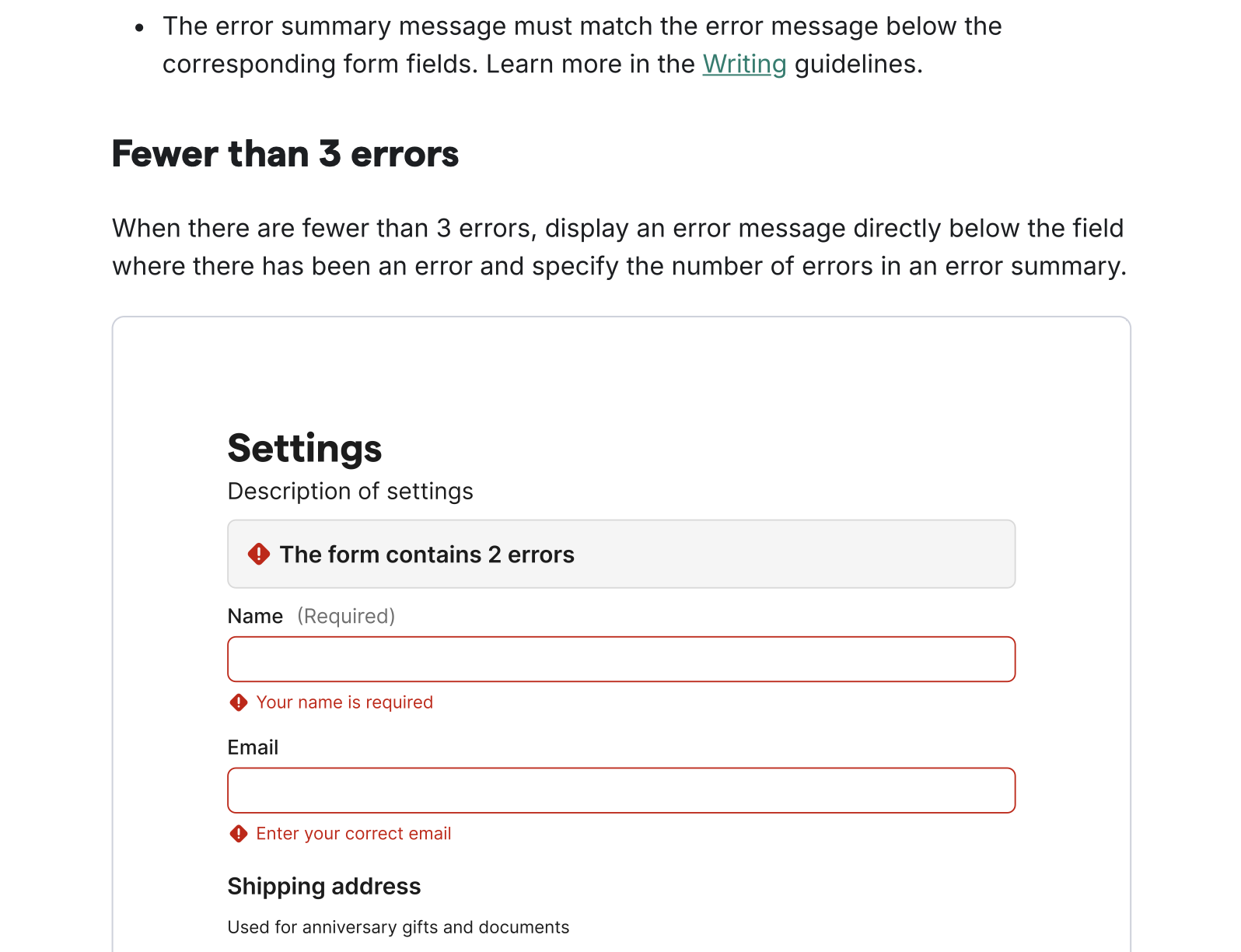Click the "Fewer than 3 errors" heading
Screen dimensions: 1241x952
point(285,154)
